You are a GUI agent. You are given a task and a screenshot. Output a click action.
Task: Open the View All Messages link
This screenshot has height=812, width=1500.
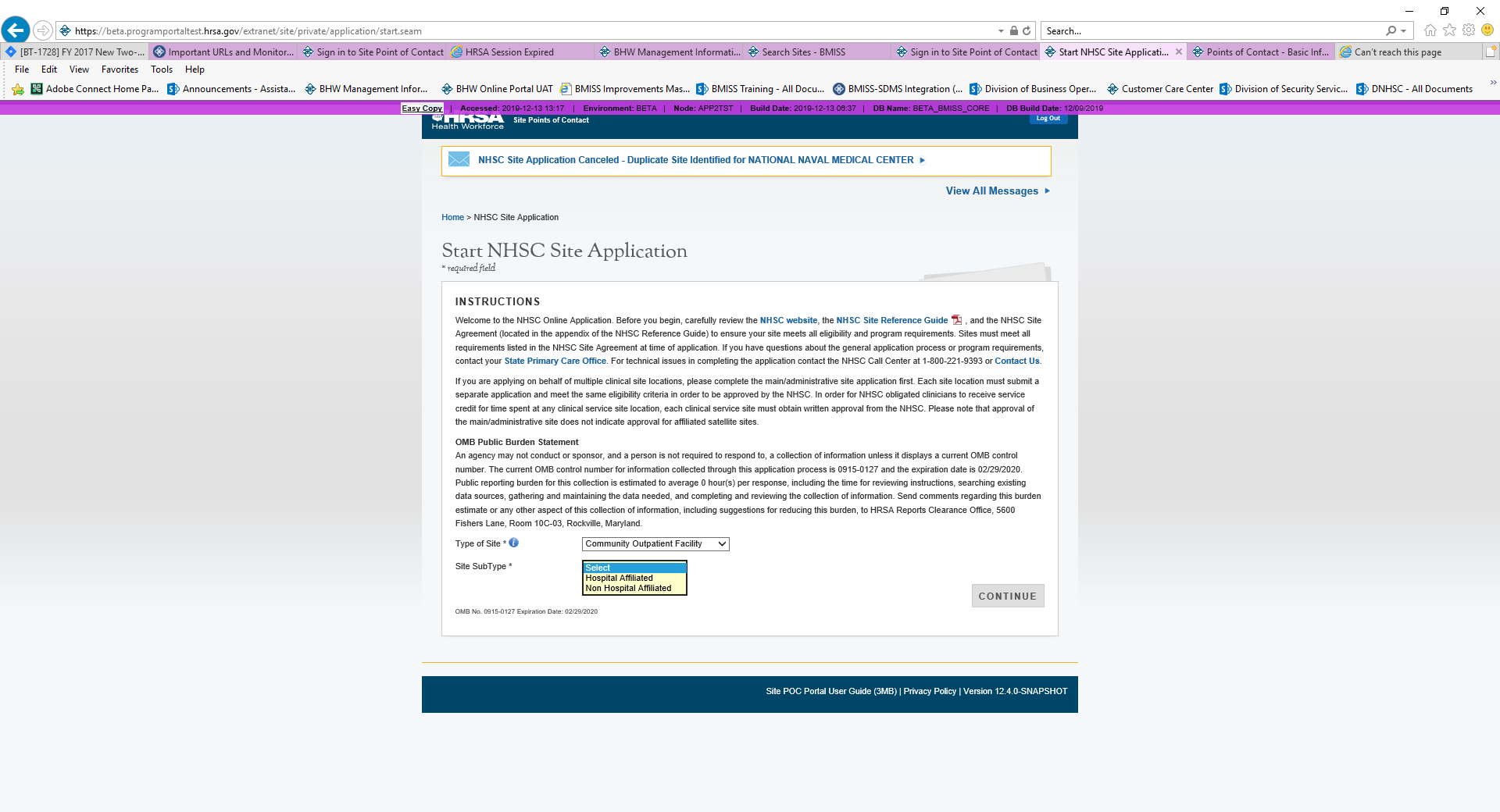[991, 191]
